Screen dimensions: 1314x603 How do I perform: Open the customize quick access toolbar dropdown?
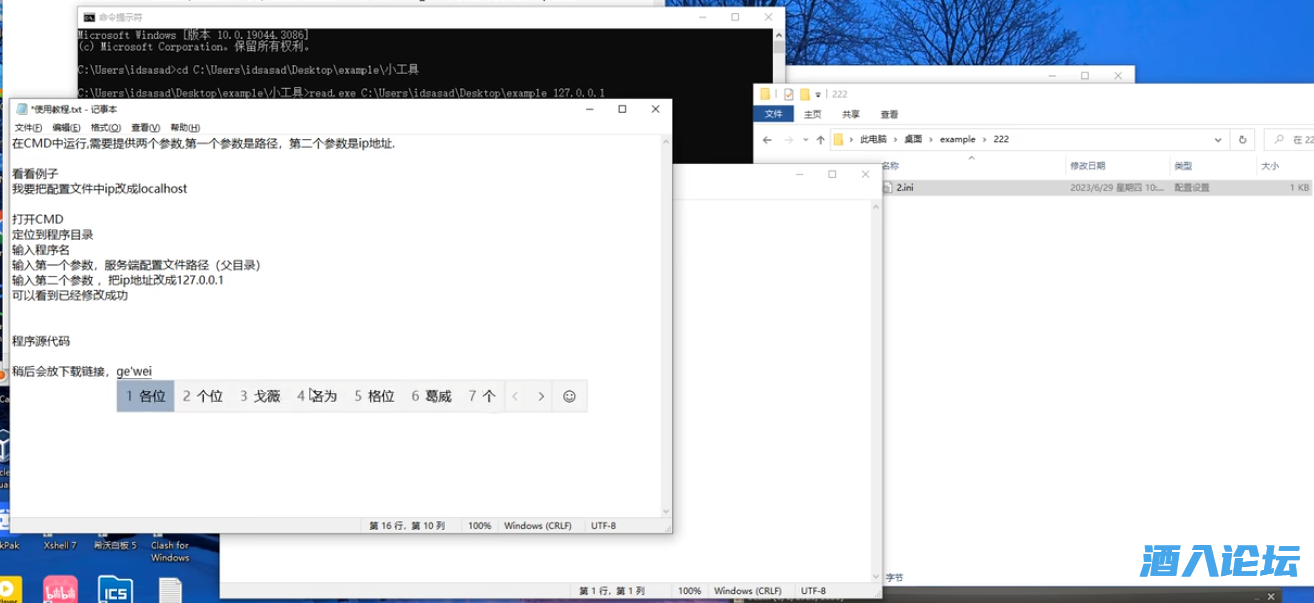click(x=818, y=94)
